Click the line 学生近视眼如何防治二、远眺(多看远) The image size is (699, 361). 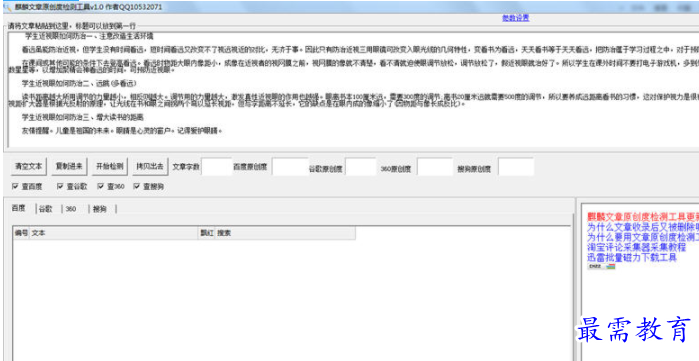point(79,83)
